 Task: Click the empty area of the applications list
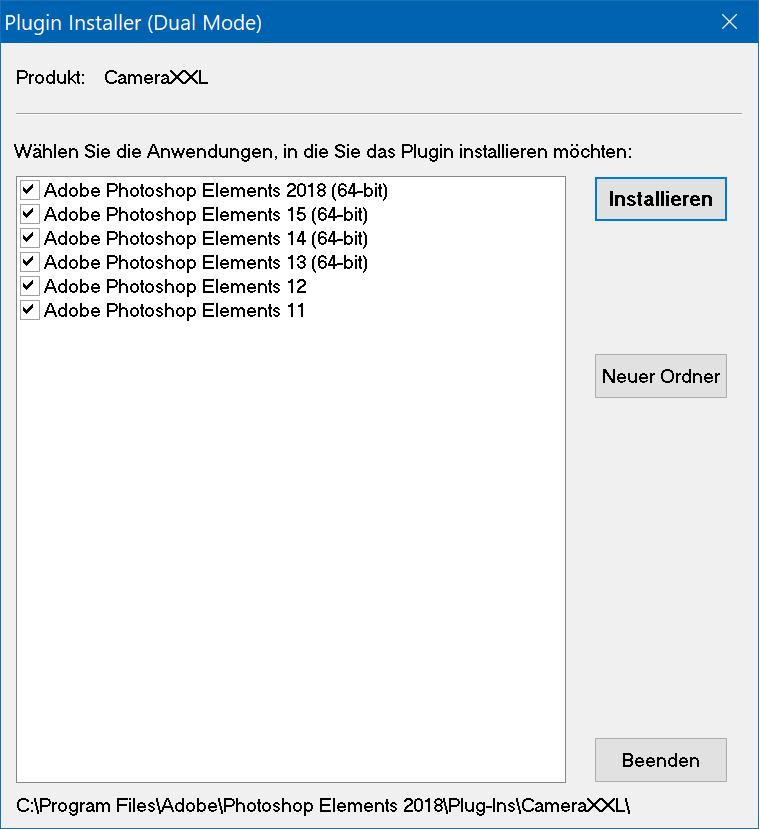pyautogui.click(x=290, y=550)
